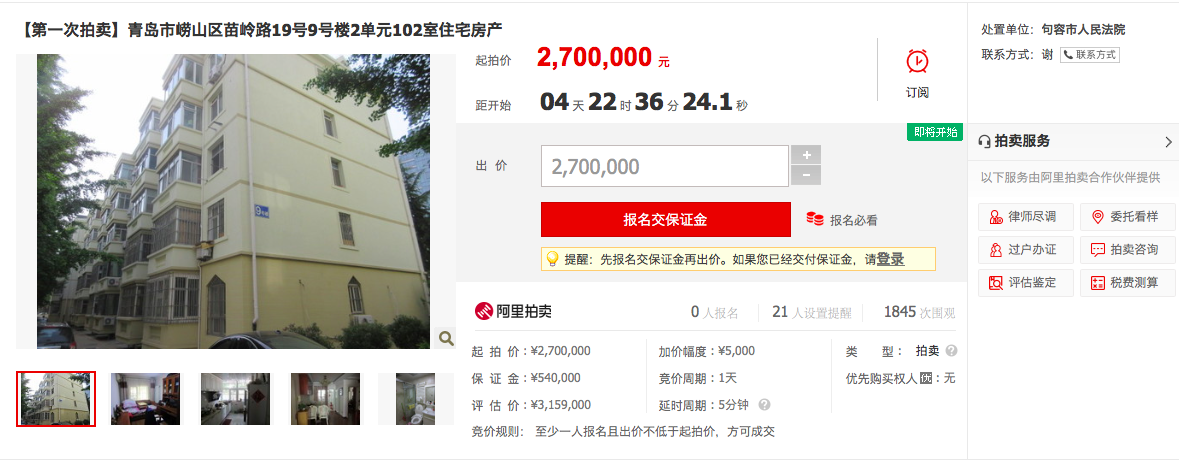Click help icon next to 拍卖 type
The width and height of the screenshot is (1179, 464).
pyautogui.click(x=951, y=350)
